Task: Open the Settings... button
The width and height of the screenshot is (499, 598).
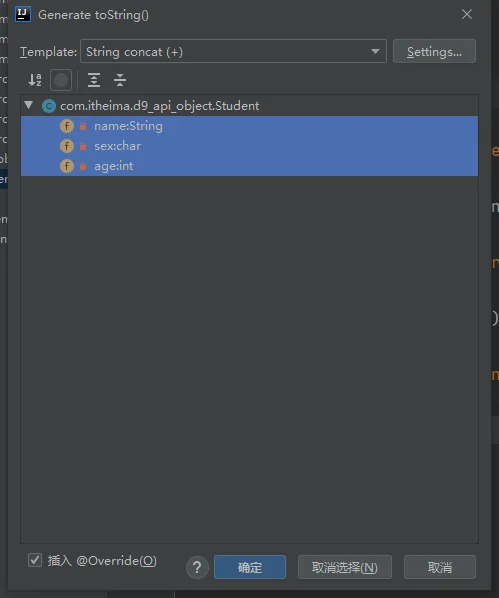Action: coord(434,51)
